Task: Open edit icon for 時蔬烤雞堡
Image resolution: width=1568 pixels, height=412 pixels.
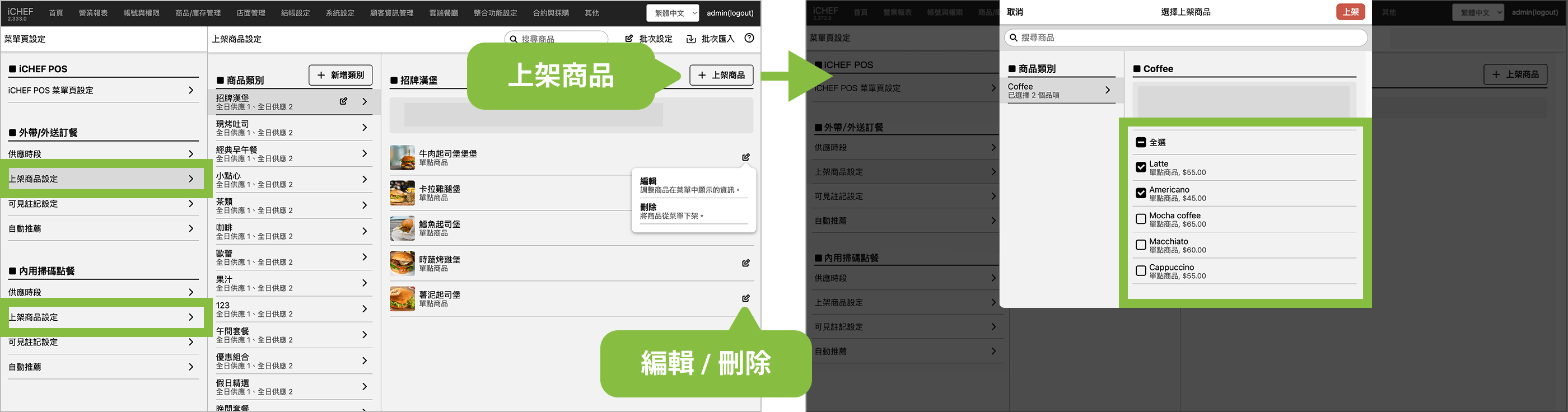Action: [x=746, y=263]
